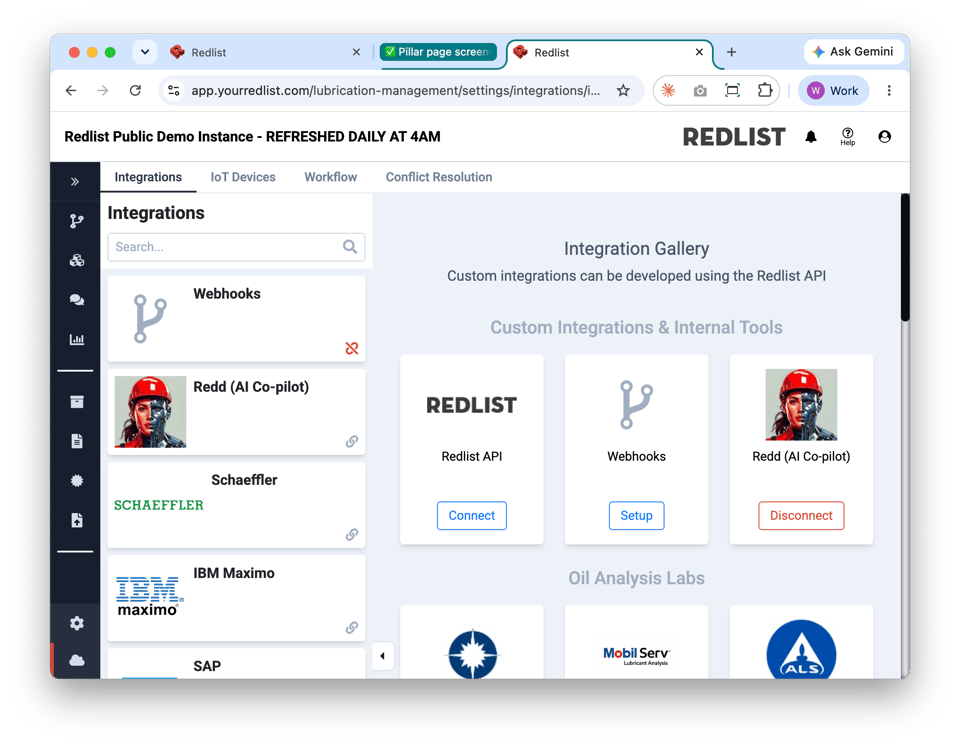Click the link icon on Redd (AI Co-pilot) row
Image resolution: width=960 pixels, height=745 pixels.
(351, 441)
